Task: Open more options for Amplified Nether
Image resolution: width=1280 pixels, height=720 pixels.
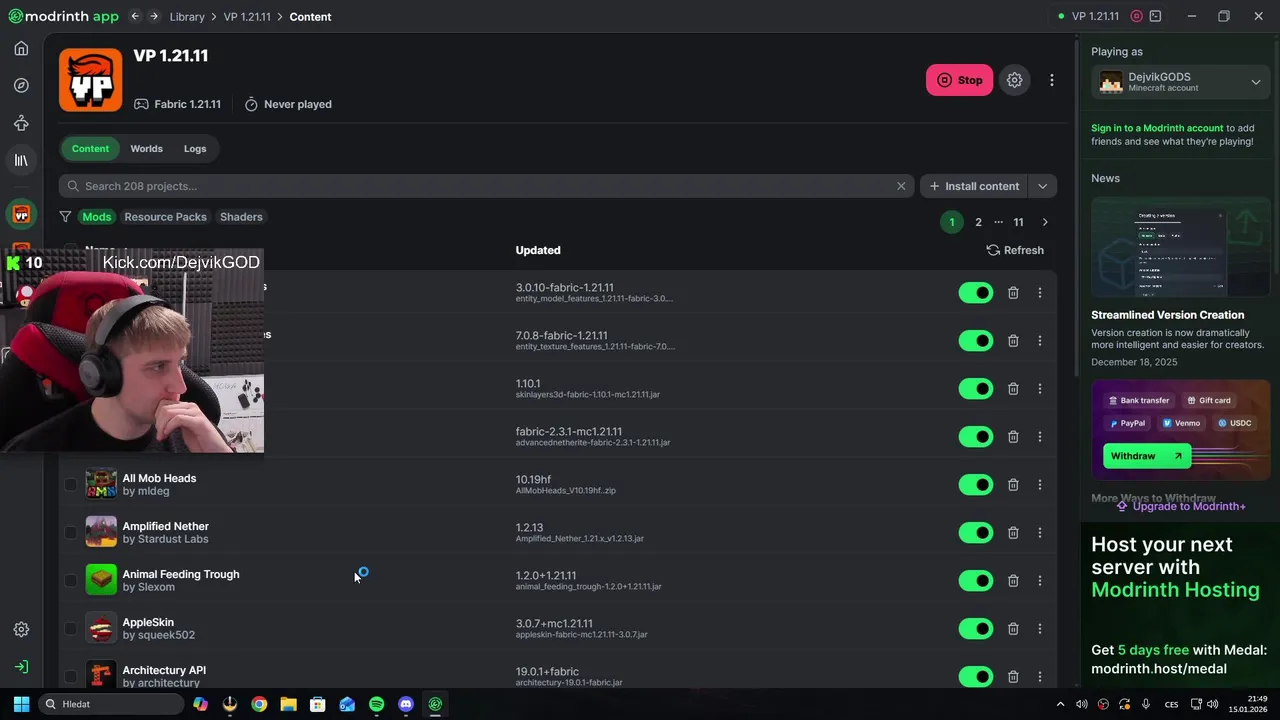Action: pyautogui.click(x=1040, y=533)
